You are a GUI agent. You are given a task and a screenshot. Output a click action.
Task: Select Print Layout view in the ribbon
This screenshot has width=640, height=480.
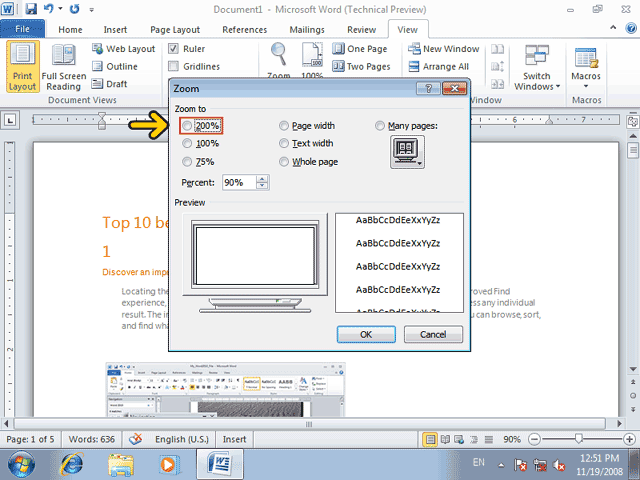click(x=22, y=67)
